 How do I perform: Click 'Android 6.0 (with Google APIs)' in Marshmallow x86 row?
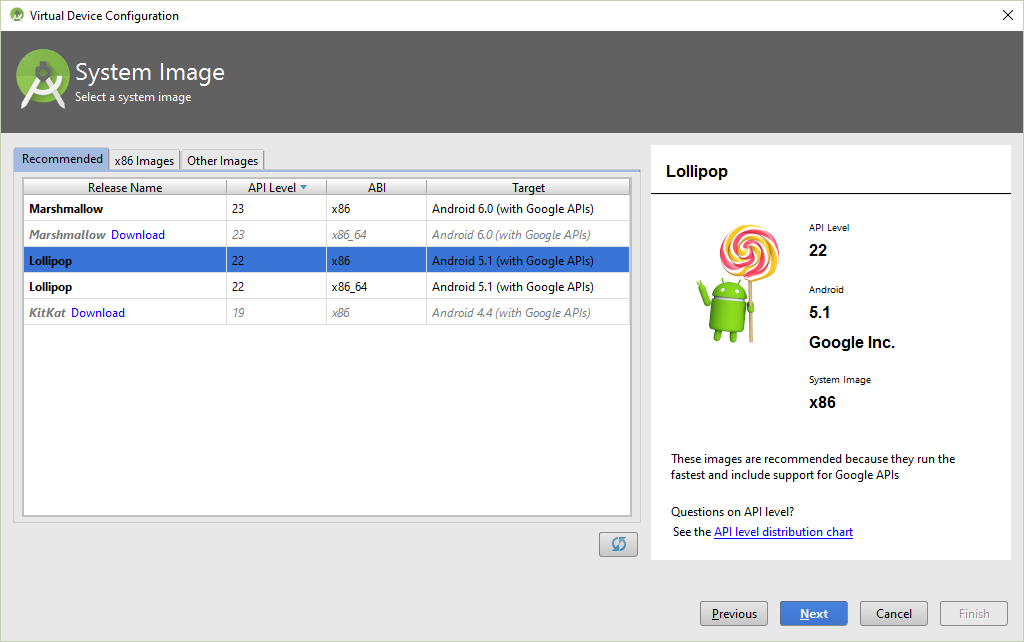pyautogui.click(x=513, y=209)
